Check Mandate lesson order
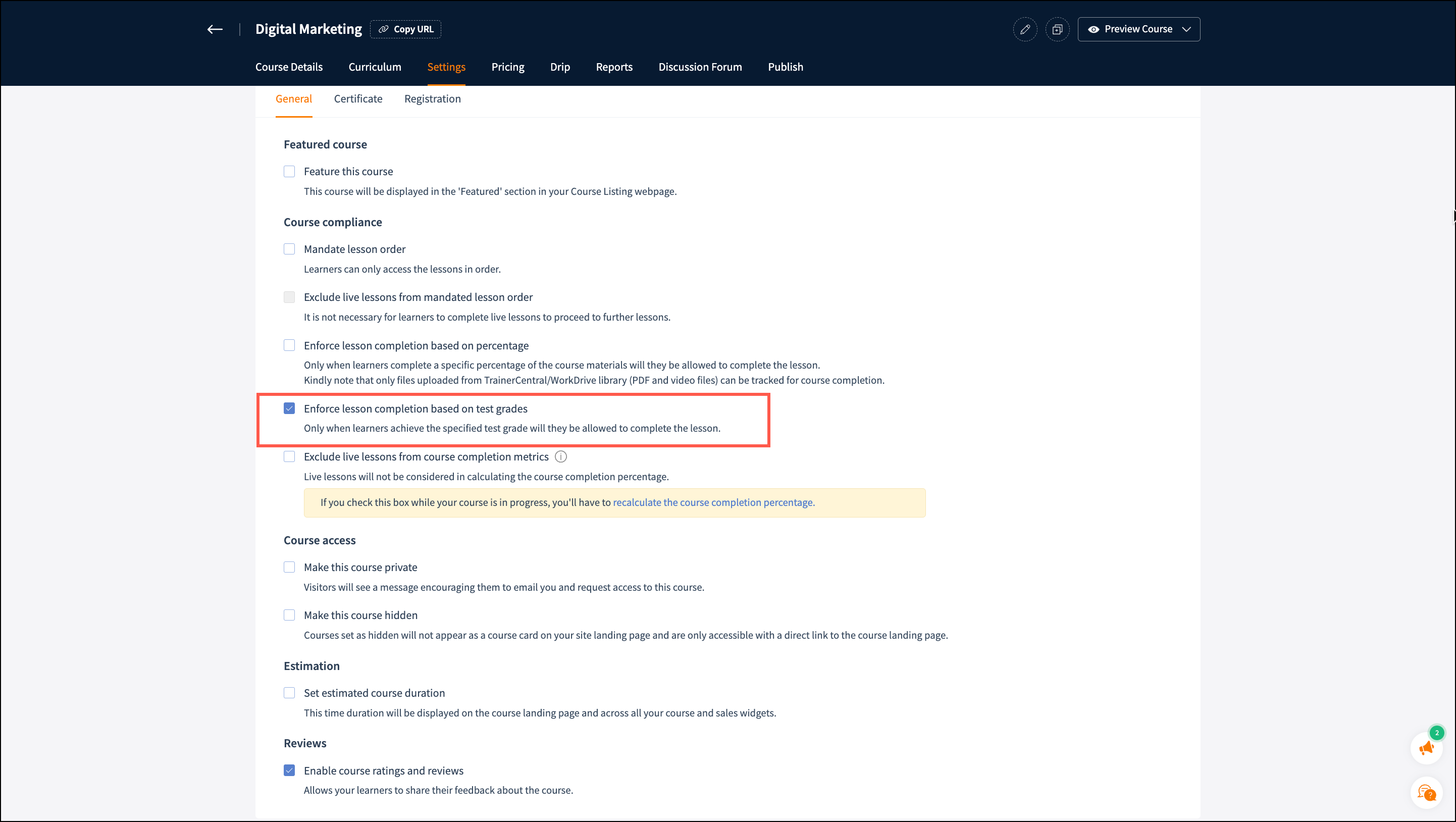This screenshot has width=1456, height=822. [289, 249]
